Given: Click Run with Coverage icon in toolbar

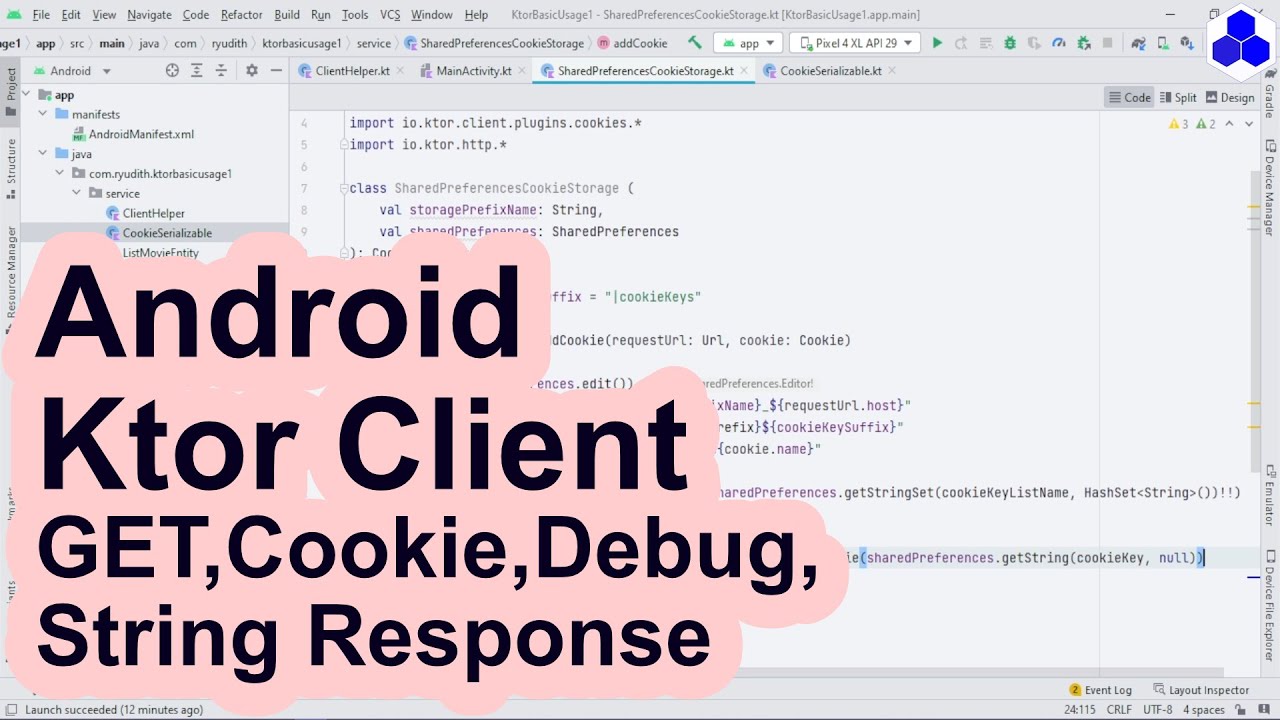Looking at the screenshot, I should pyautogui.click(x=1034, y=43).
